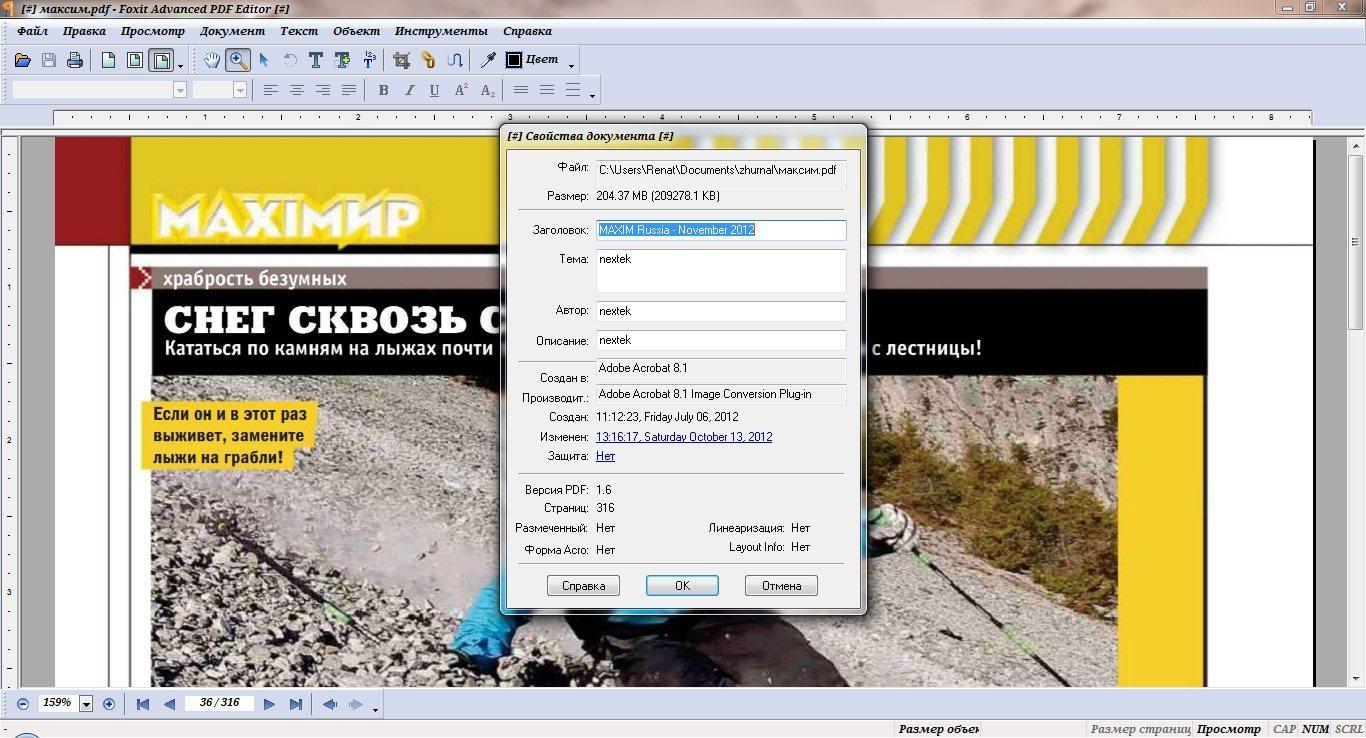Select the Text editing T tool
The height and width of the screenshot is (738, 1366).
click(x=316, y=61)
